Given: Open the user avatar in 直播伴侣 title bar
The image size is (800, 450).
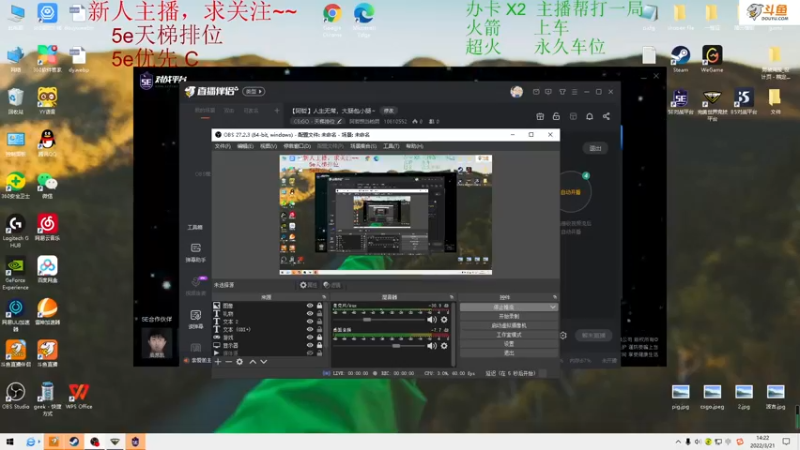Looking at the screenshot, I should coord(516,92).
